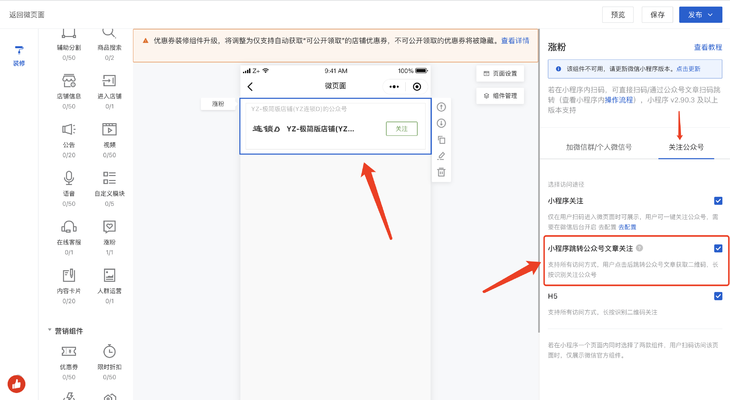
Task: Edit component with pencil icon
Action: pyautogui.click(x=441, y=156)
